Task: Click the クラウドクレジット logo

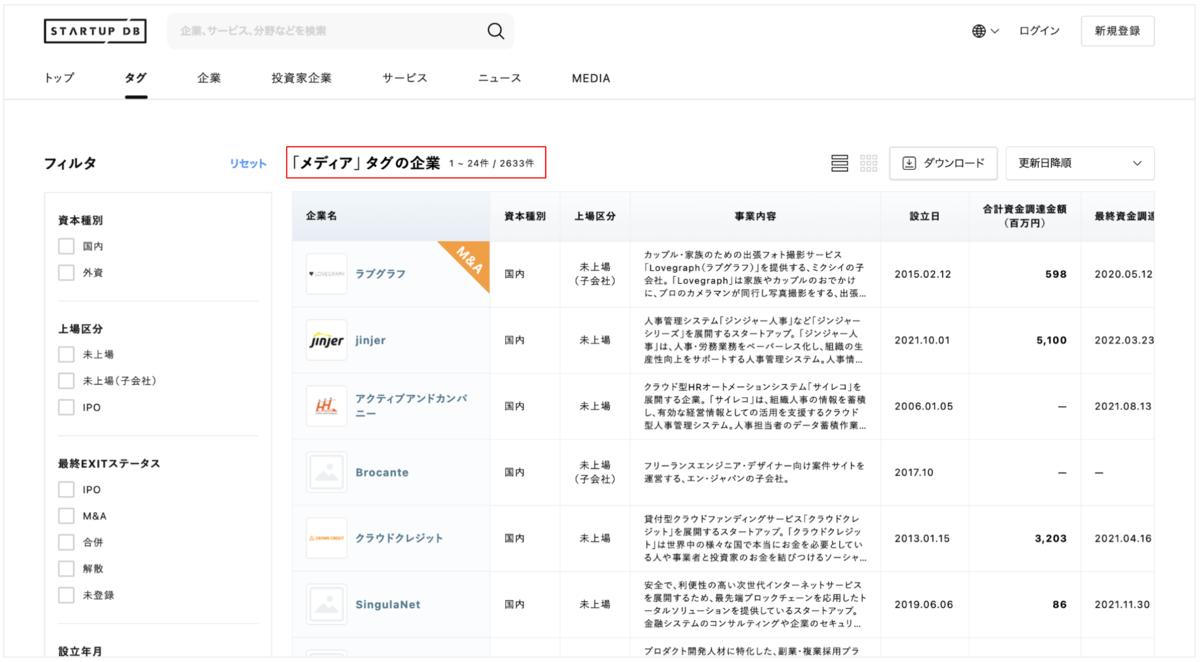Action: coord(327,538)
